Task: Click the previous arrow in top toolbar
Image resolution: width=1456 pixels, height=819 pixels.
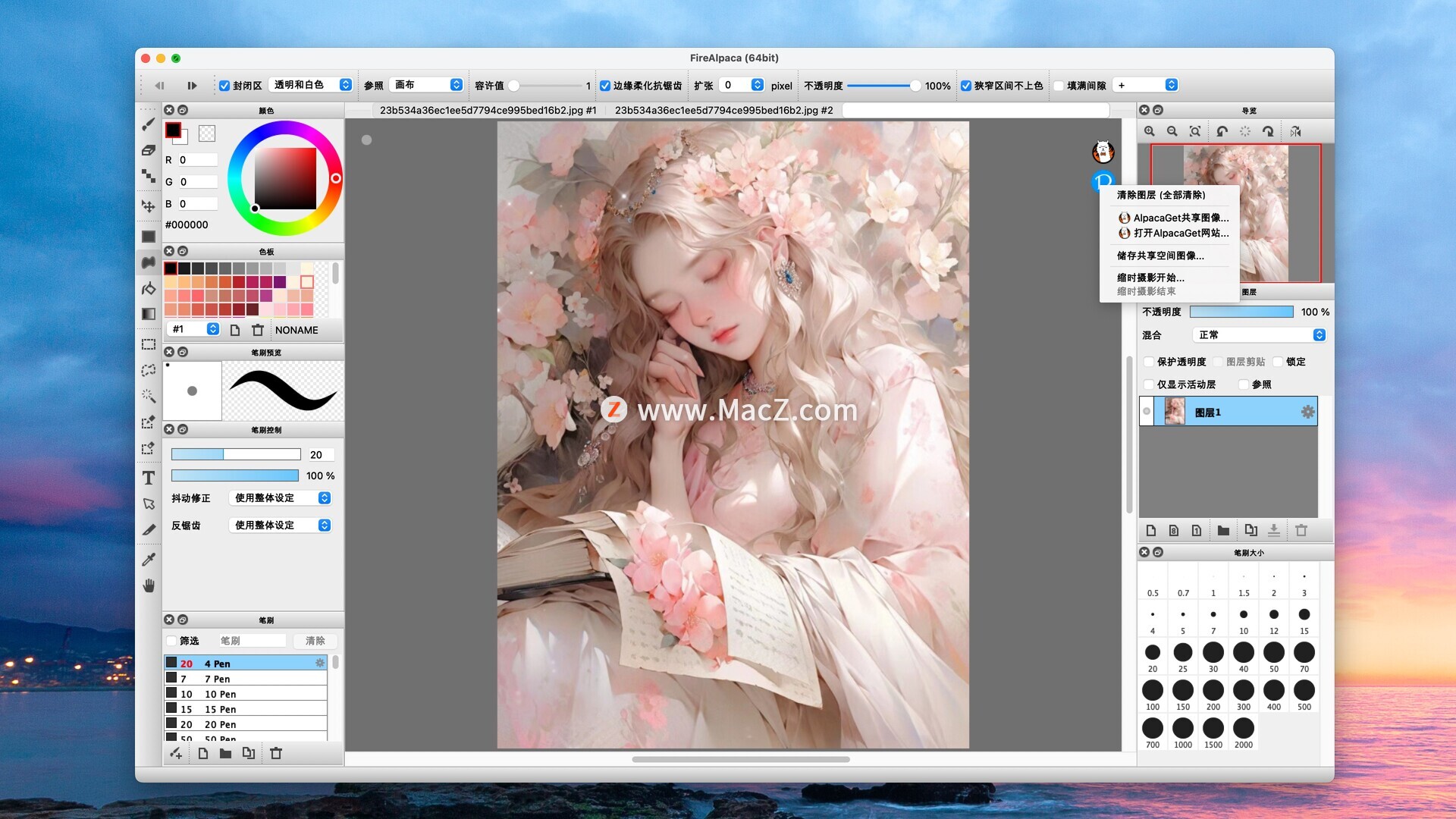Action: click(x=159, y=86)
